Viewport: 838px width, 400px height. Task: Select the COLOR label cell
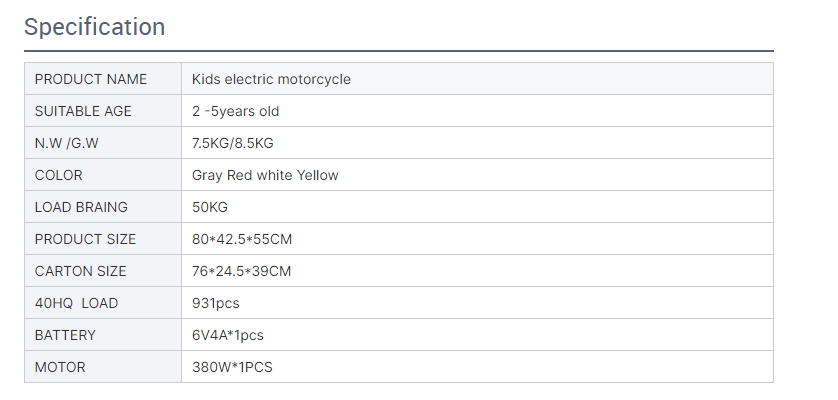coord(59,175)
